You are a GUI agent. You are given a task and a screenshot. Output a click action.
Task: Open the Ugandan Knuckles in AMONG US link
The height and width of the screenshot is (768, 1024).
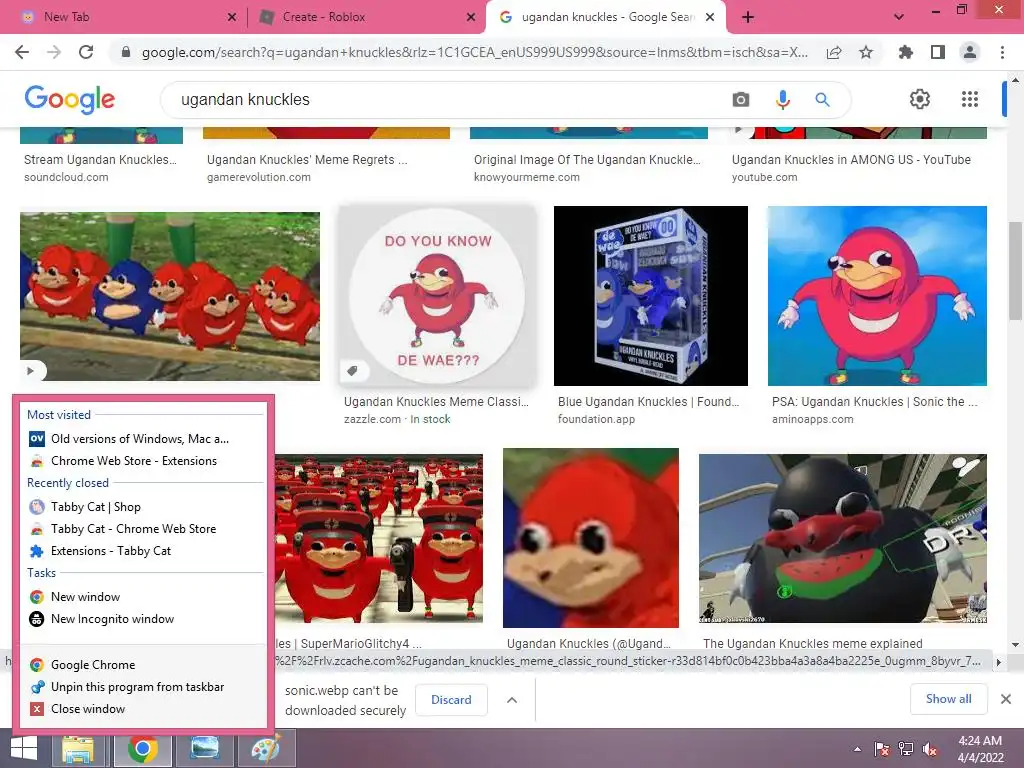point(851,160)
